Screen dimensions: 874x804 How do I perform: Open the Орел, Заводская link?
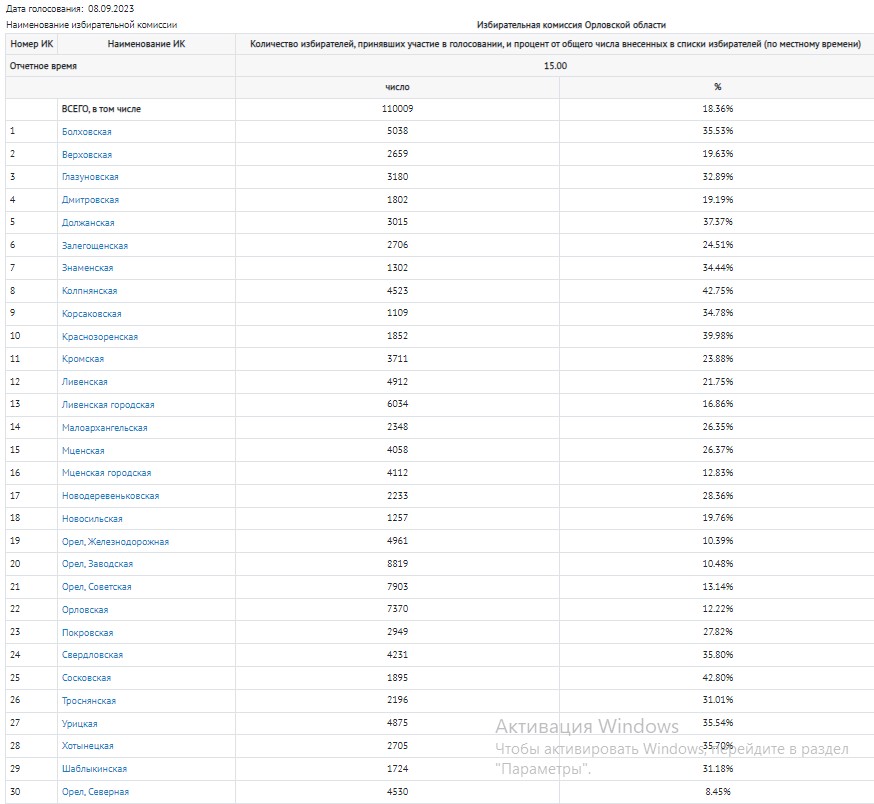[97, 564]
